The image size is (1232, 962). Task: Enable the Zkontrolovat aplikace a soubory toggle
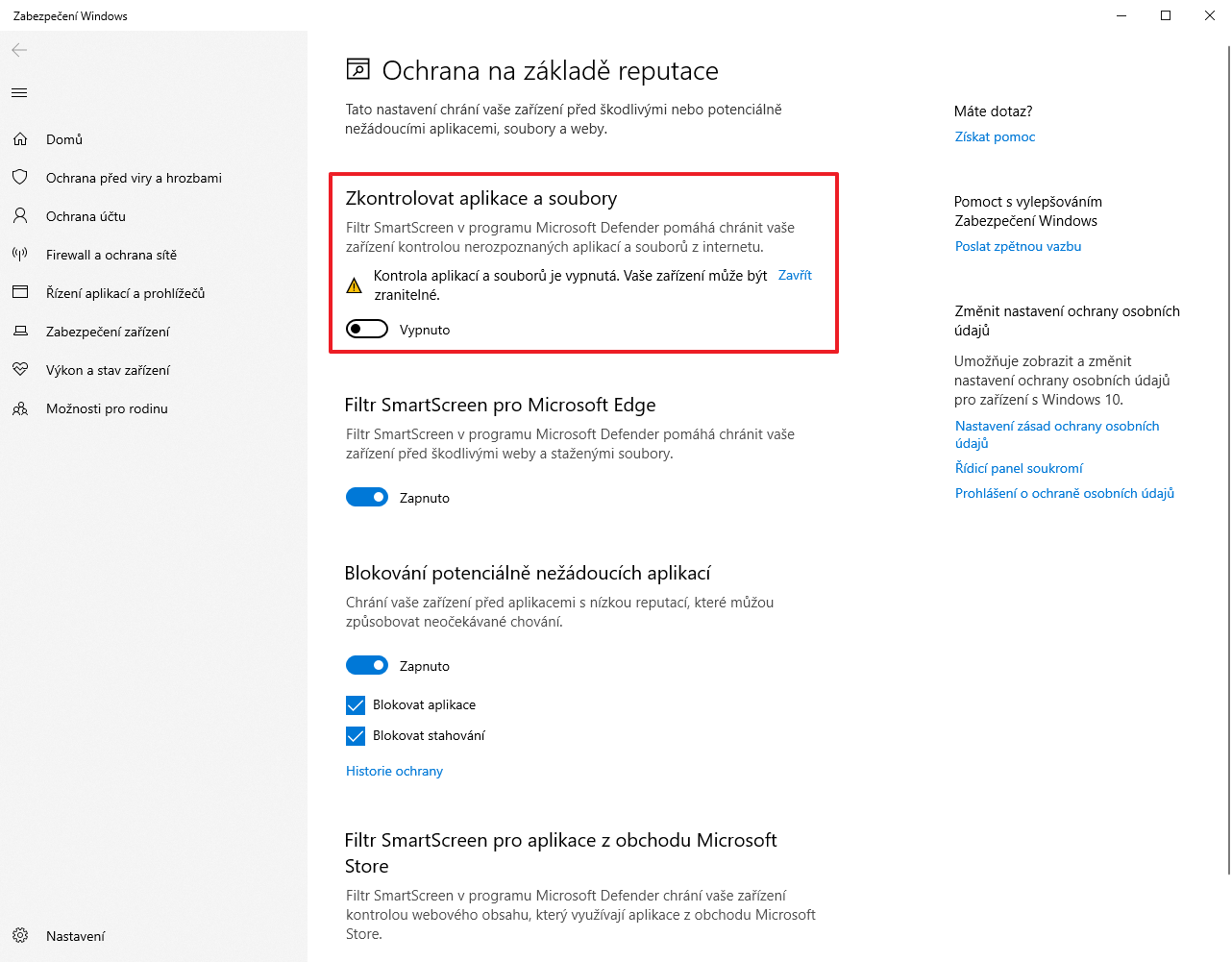(x=366, y=329)
